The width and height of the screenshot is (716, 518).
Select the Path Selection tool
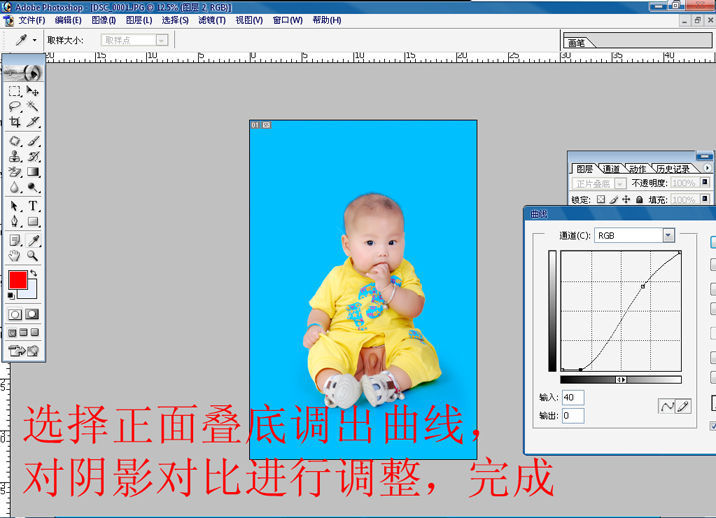tap(15, 206)
